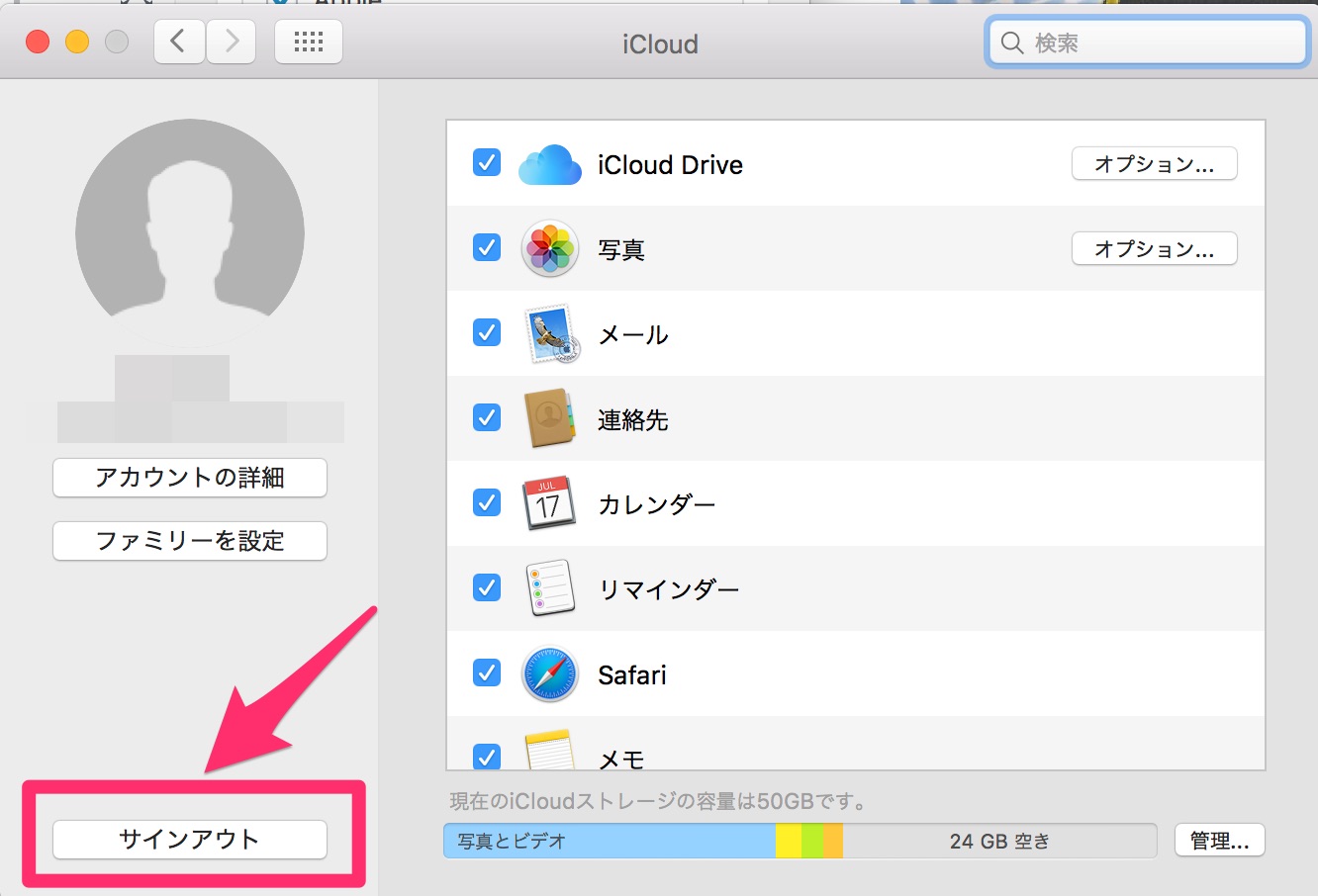Click the 24 GB 空き free space area
The height and width of the screenshot is (896, 1318).
(x=999, y=841)
